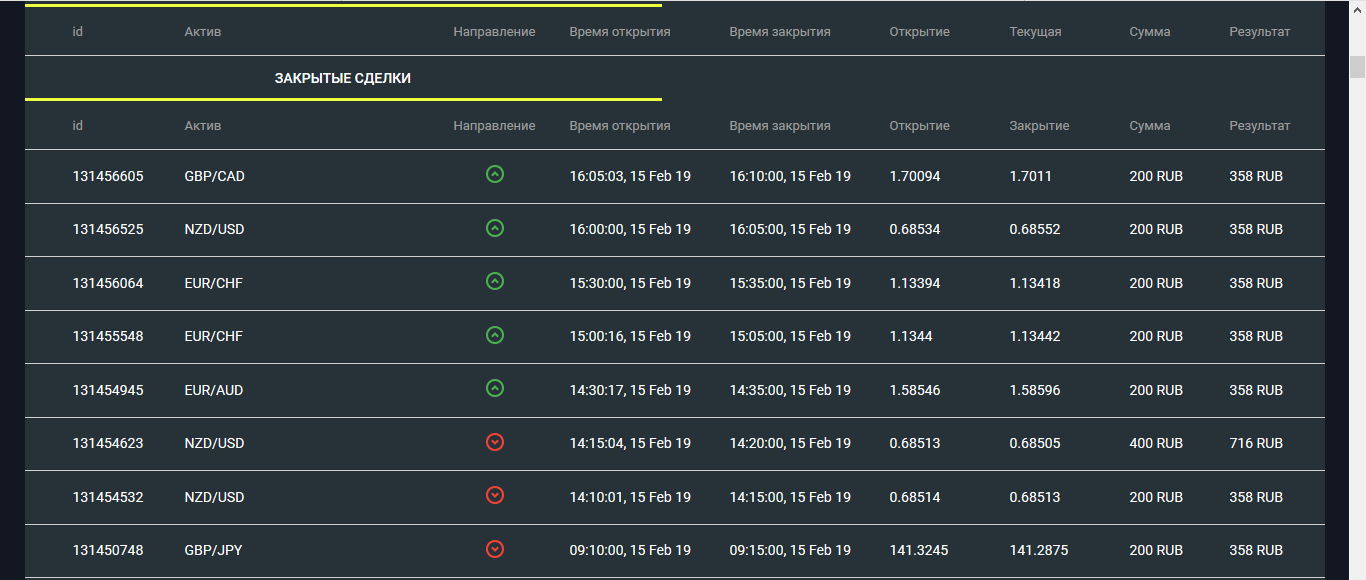The width and height of the screenshot is (1366, 580).
Task: Select trade id 131454532
Action: tap(108, 497)
